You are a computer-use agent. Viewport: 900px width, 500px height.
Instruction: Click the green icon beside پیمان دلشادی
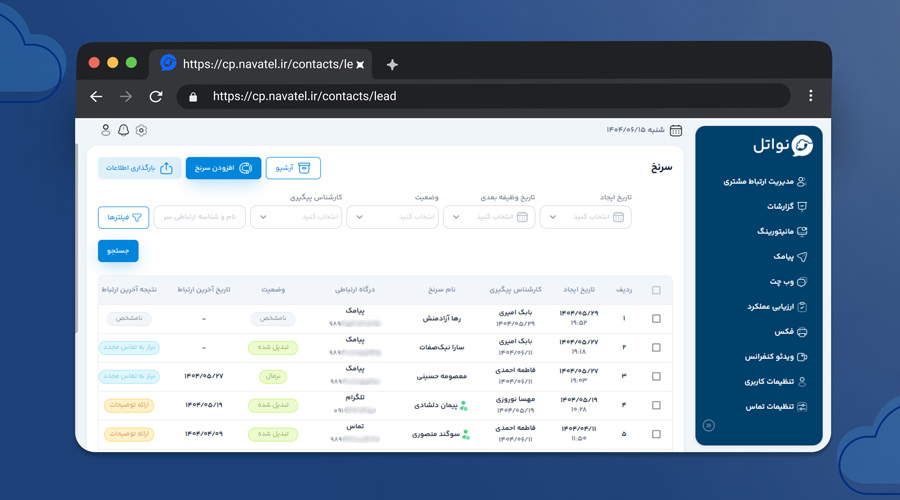[464, 406]
